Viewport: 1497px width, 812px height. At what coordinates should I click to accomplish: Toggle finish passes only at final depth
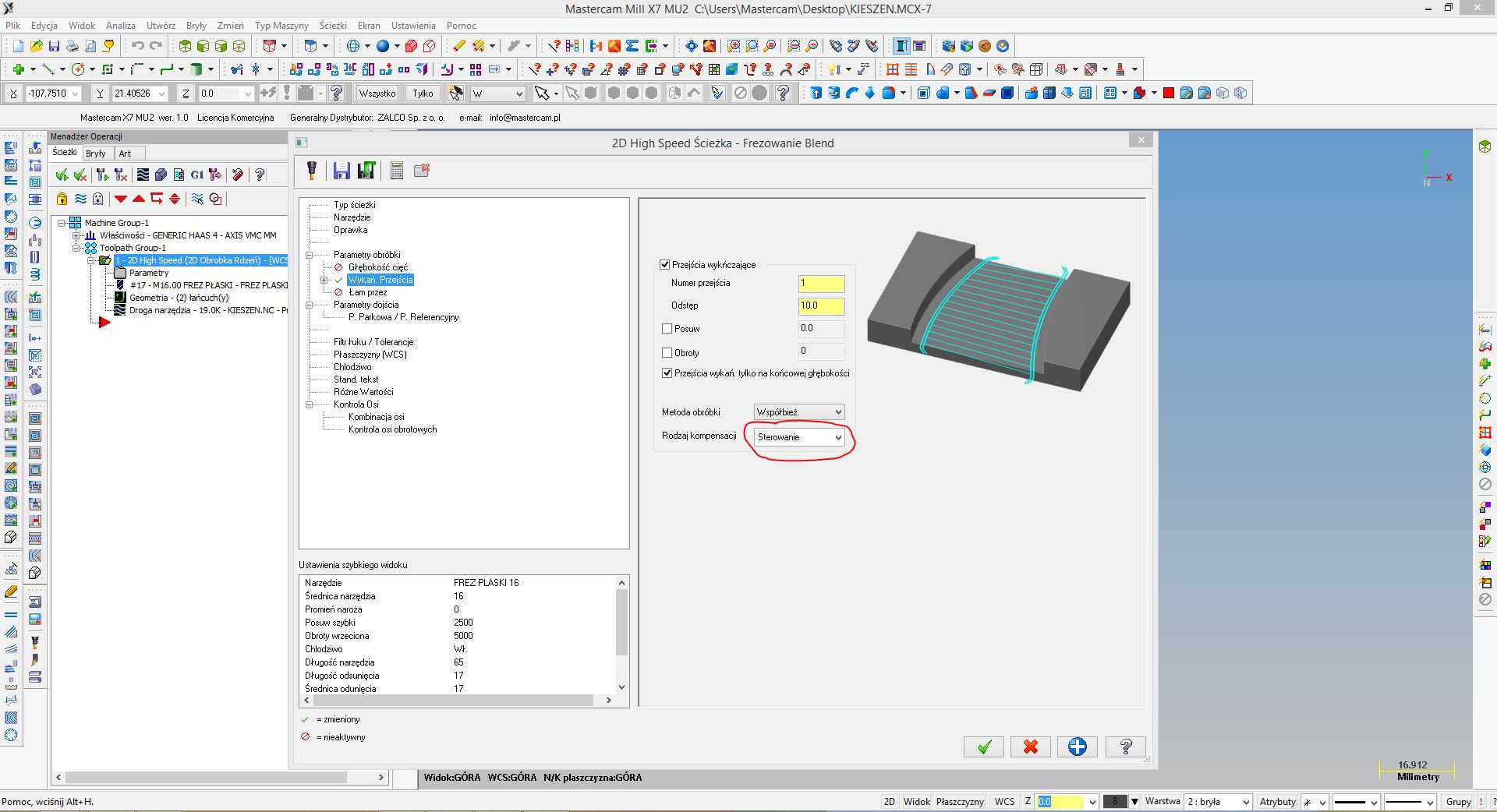click(667, 373)
